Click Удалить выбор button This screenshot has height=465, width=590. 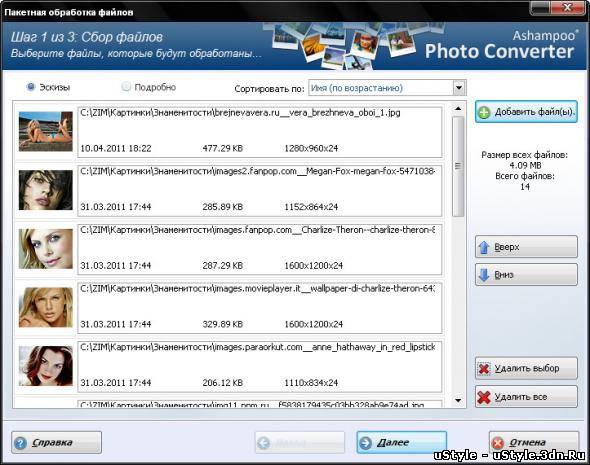526,368
